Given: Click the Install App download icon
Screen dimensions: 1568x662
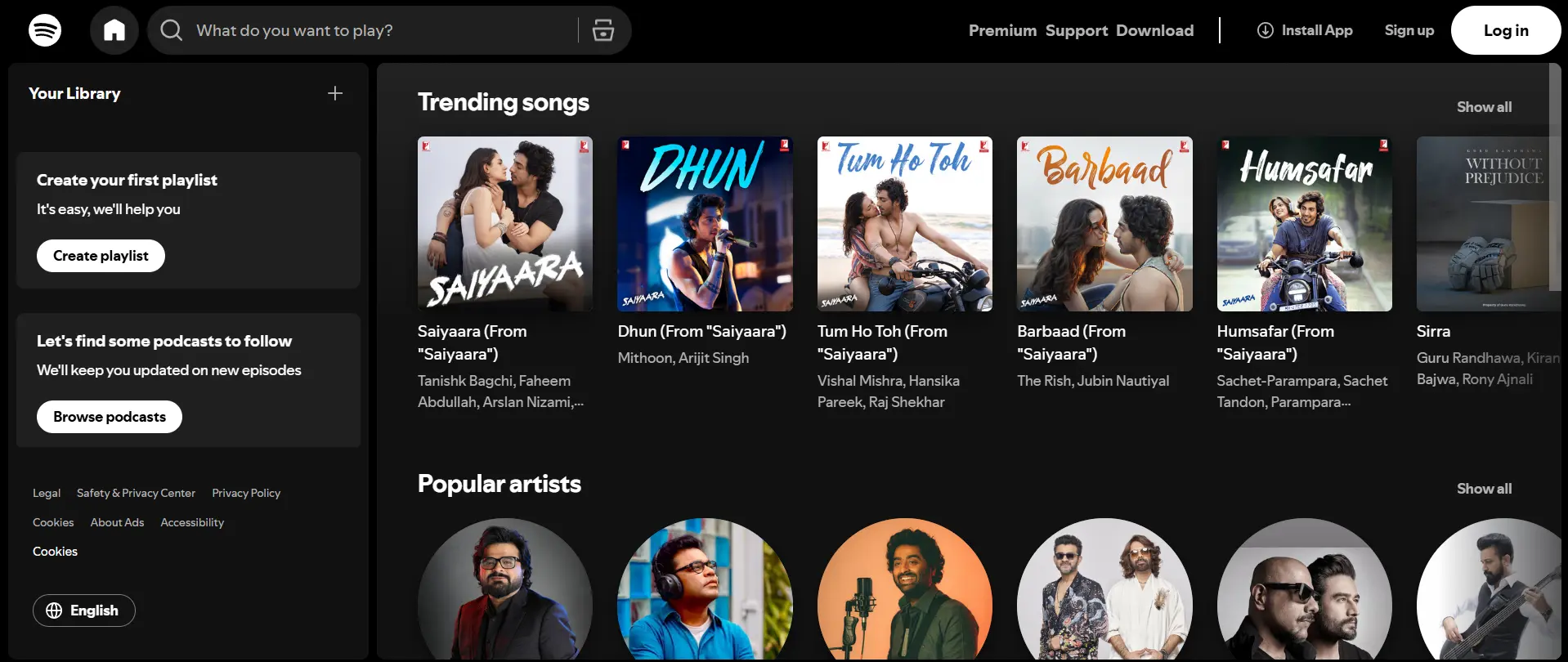Looking at the screenshot, I should coord(1265,30).
